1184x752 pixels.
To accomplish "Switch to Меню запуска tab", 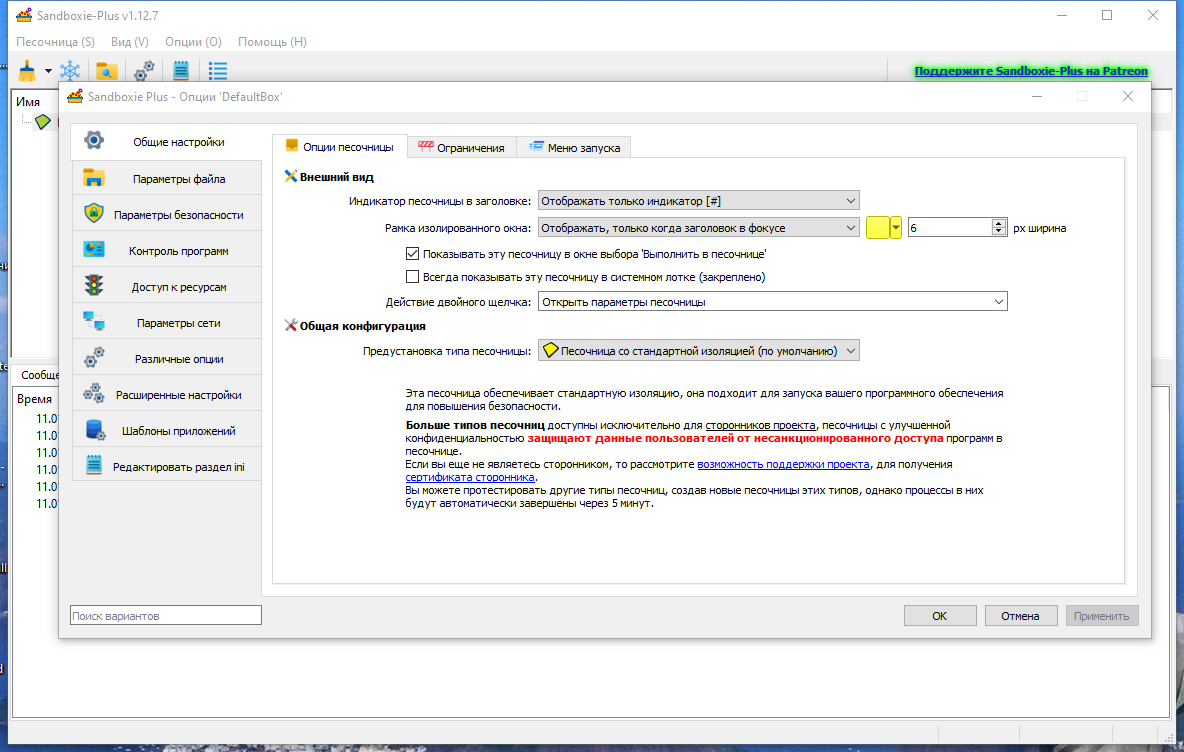I will coord(574,147).
